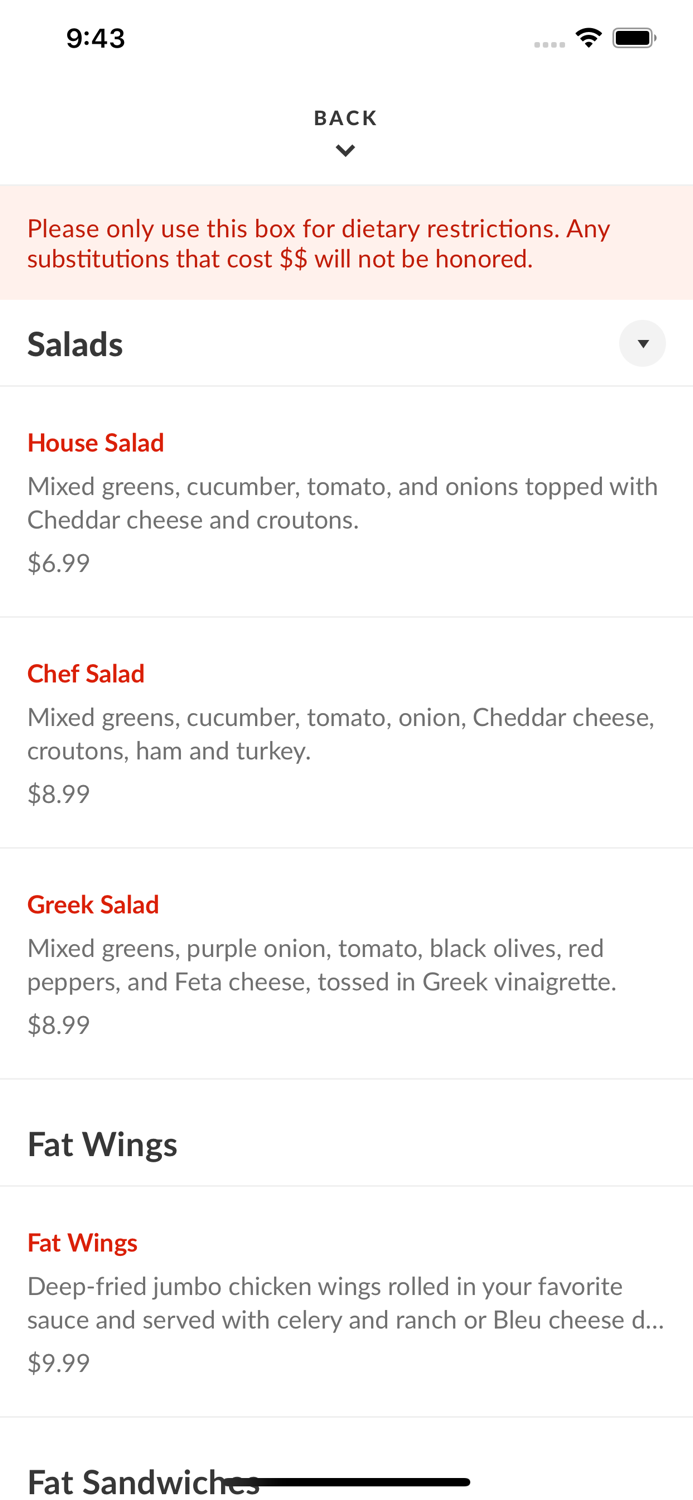Jump to the Fat Wings section heading
Image resolution: width=693 pixels, height=1500 pixels.
(102, 1144)
